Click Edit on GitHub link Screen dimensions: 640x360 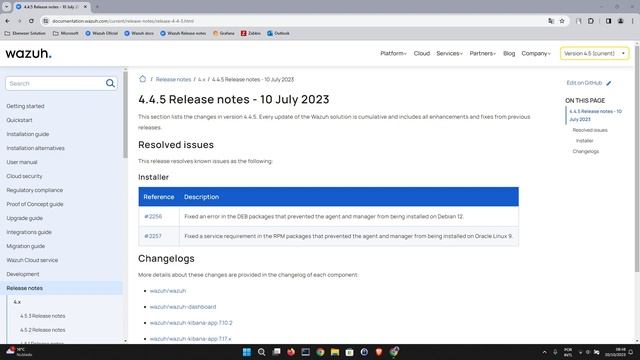pyautogui.click(x=584, y=83)
